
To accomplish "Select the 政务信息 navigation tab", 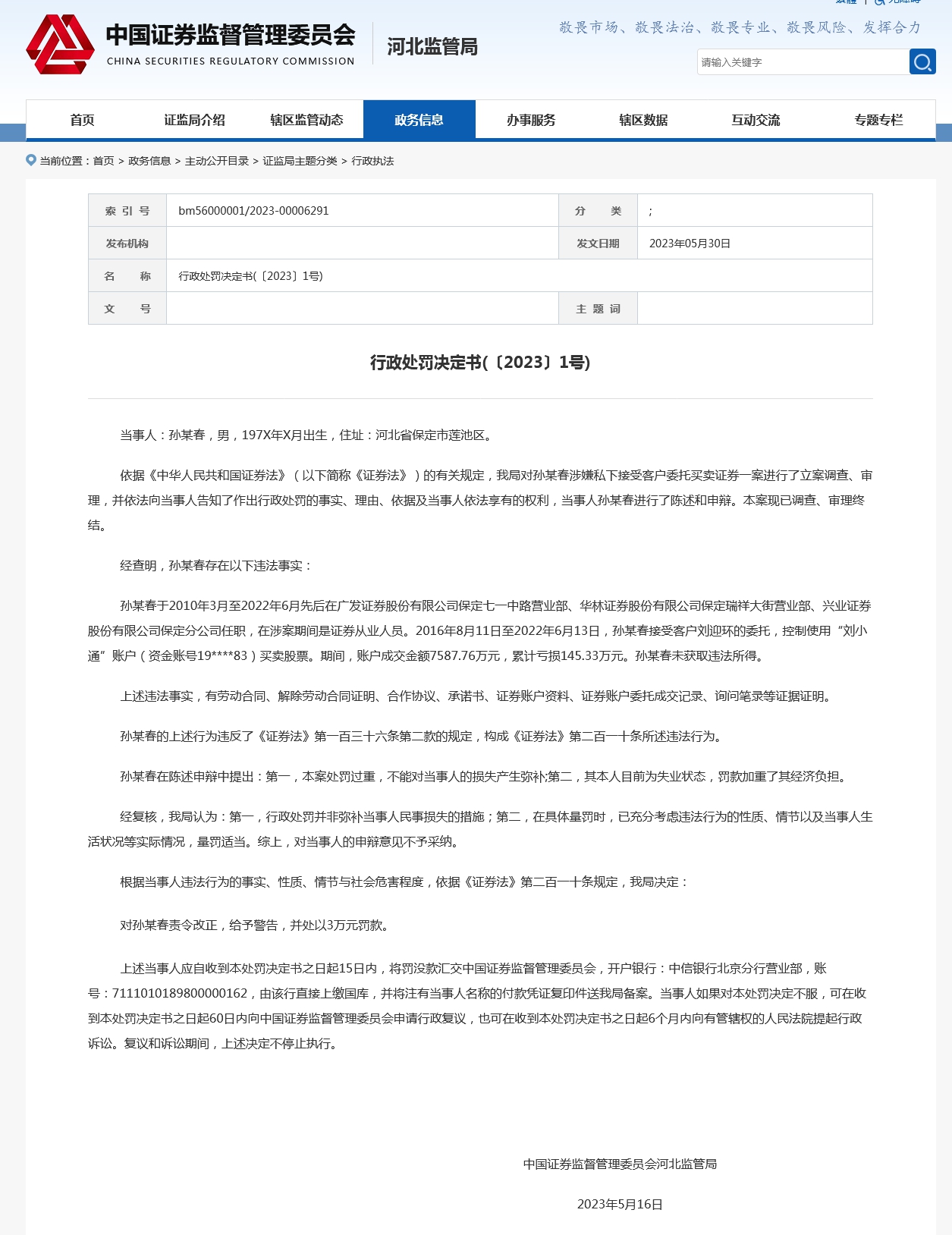I will click(419, 120).
